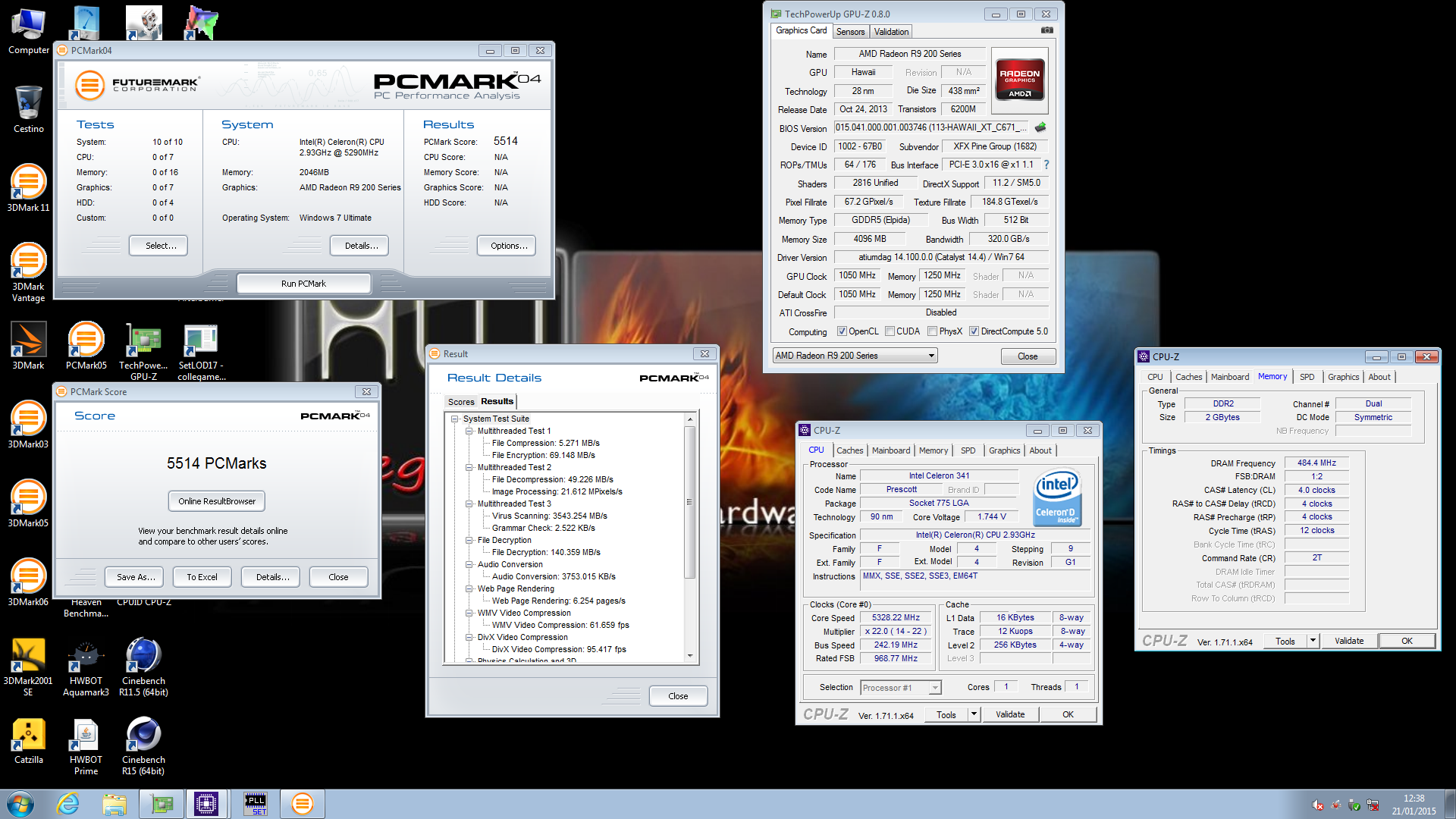Toggle the PhysX checkbox in GPU-Z
This screenshot has width=1456, height=819.
[932, 331]
